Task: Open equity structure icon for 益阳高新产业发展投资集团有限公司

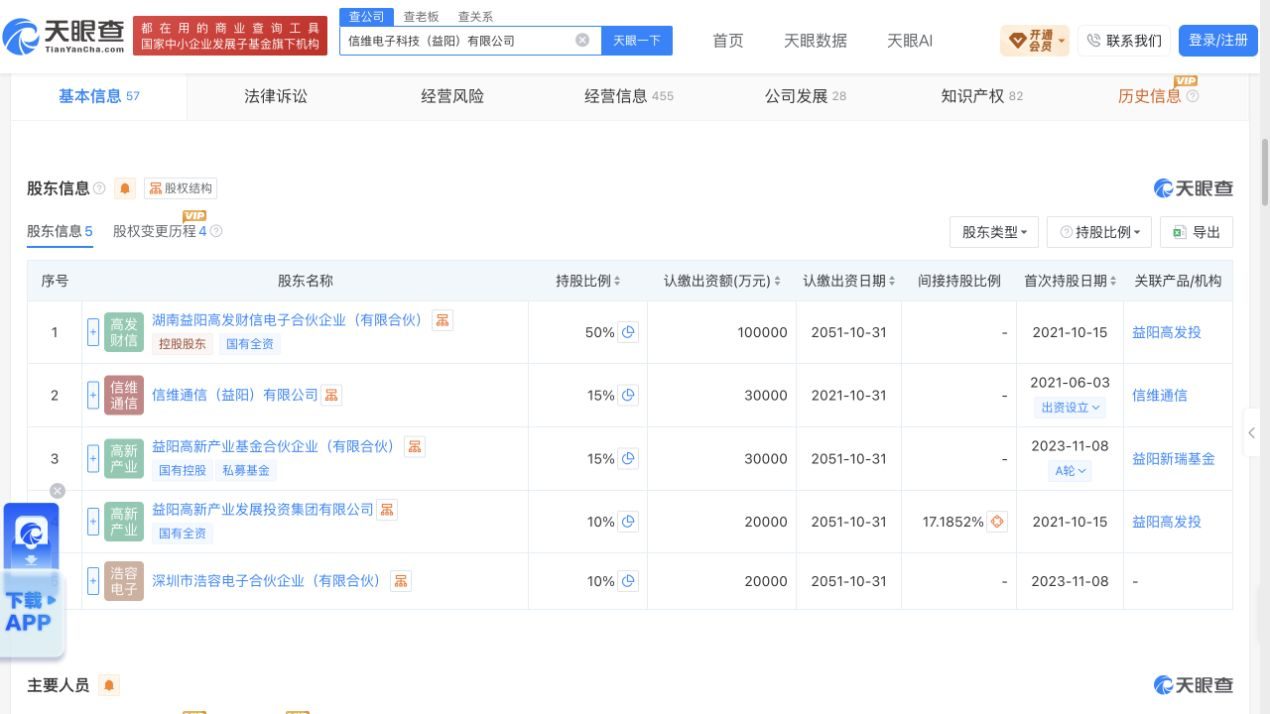Action: [386, 509]
